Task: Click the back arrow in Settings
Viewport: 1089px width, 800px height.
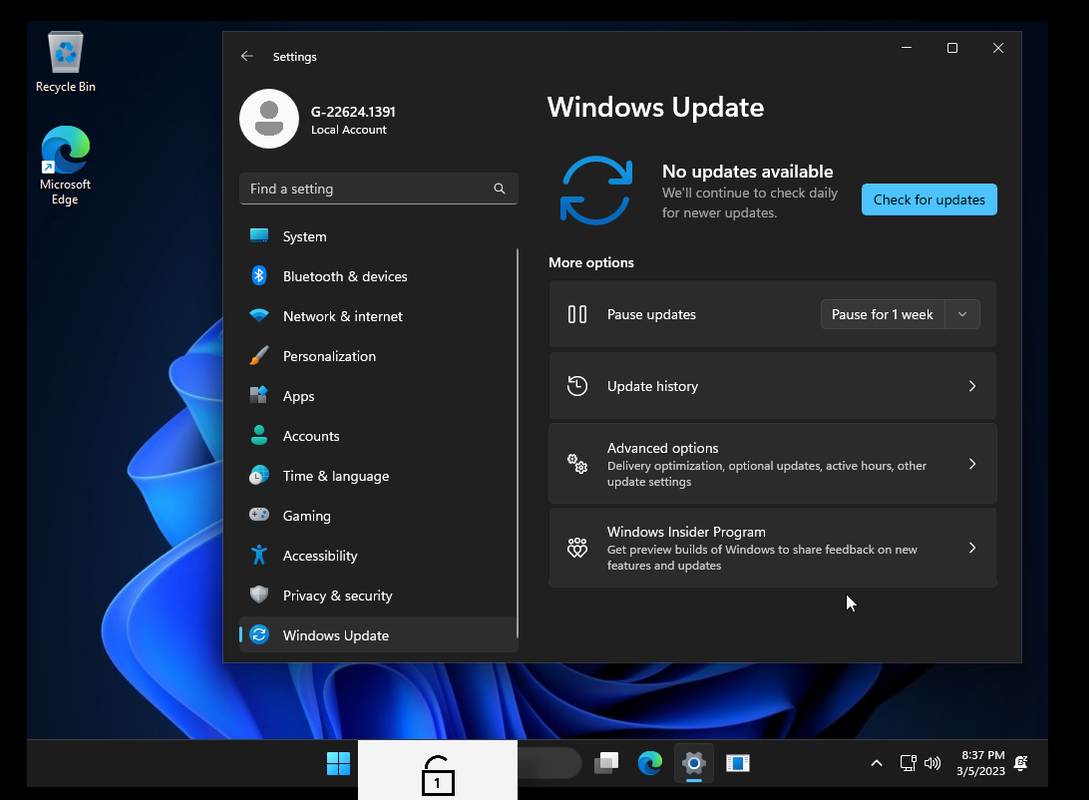Action: pyautogui.click(x=247, y=56)
